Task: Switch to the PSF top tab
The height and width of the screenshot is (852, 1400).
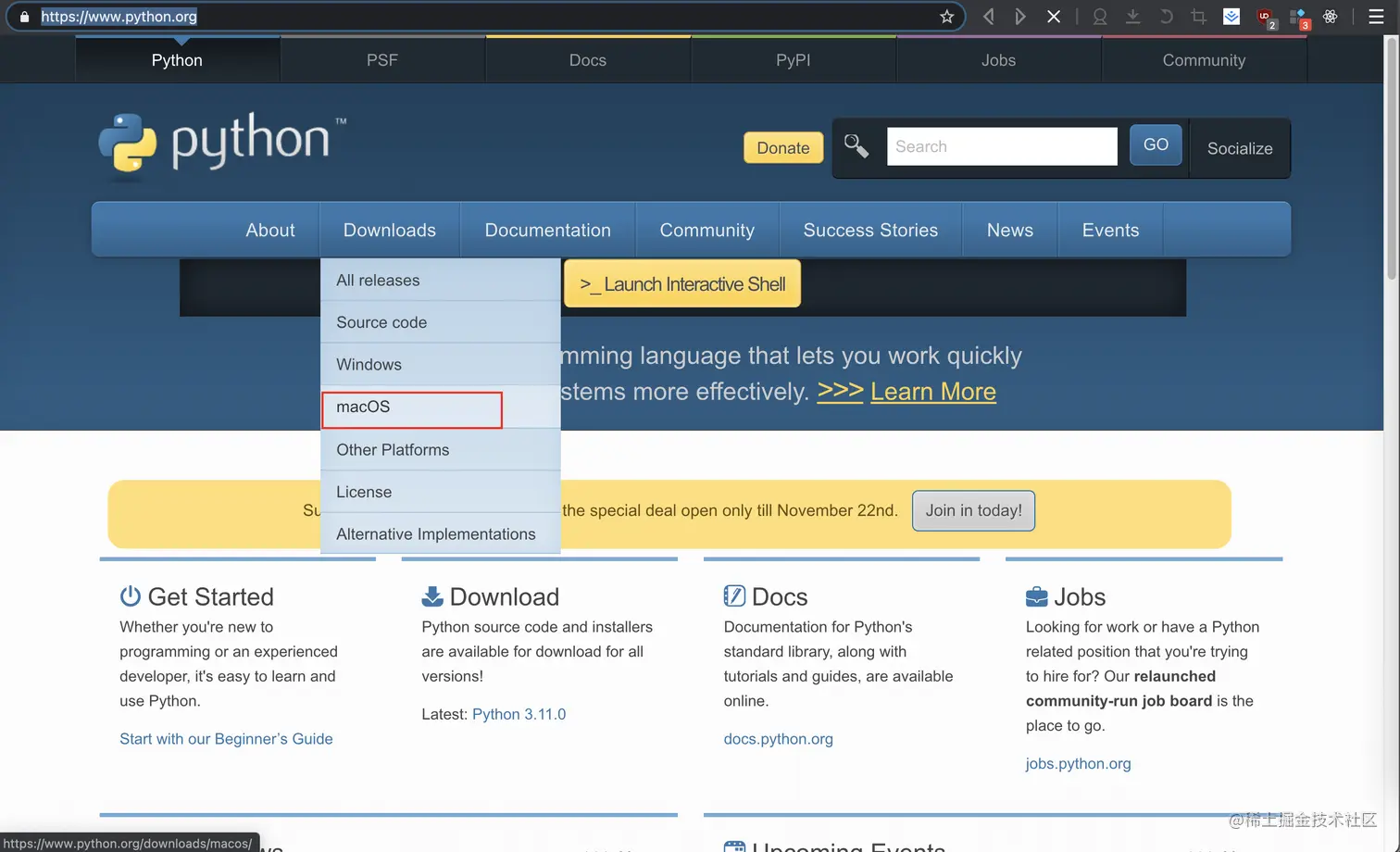Action: [x=382, y=60]
